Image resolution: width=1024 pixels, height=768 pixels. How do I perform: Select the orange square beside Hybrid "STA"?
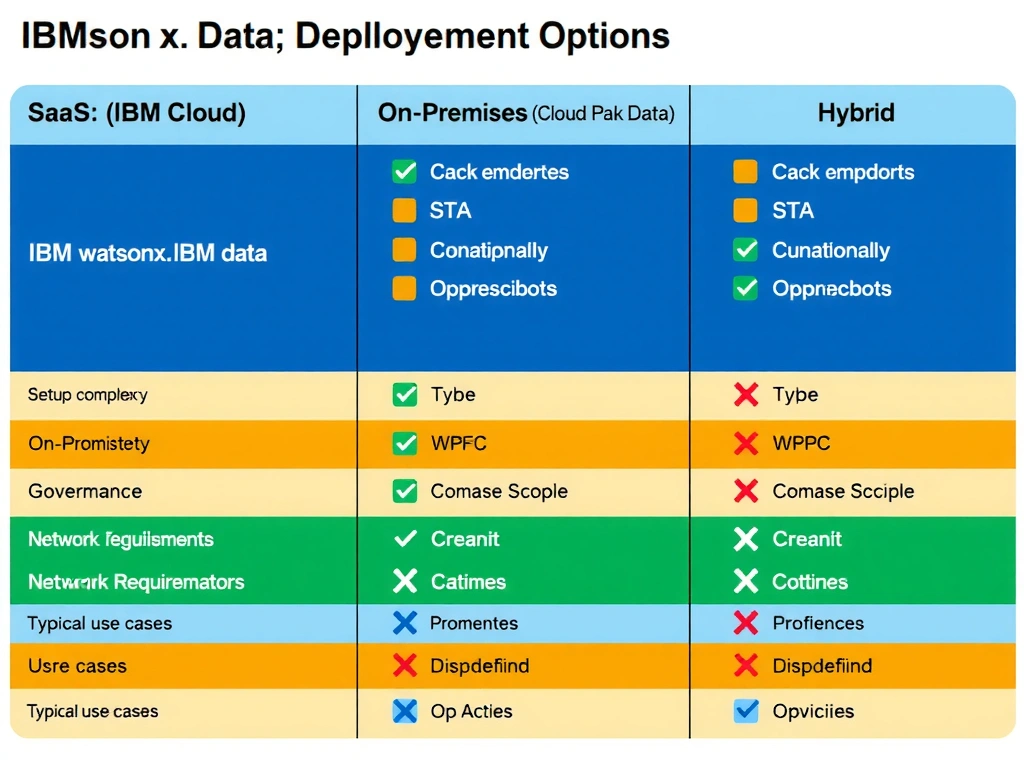point(745,211)
